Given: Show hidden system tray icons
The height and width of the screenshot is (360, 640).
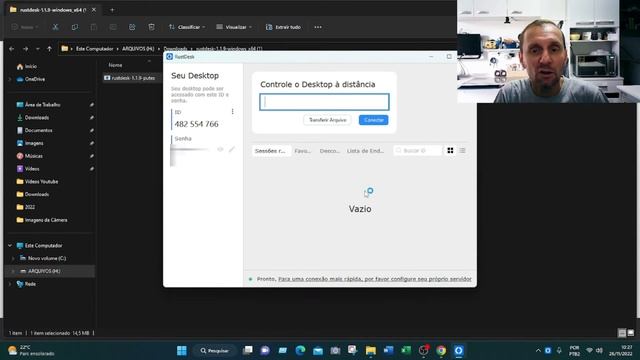Looking at the screenshot, I should 538,351.
